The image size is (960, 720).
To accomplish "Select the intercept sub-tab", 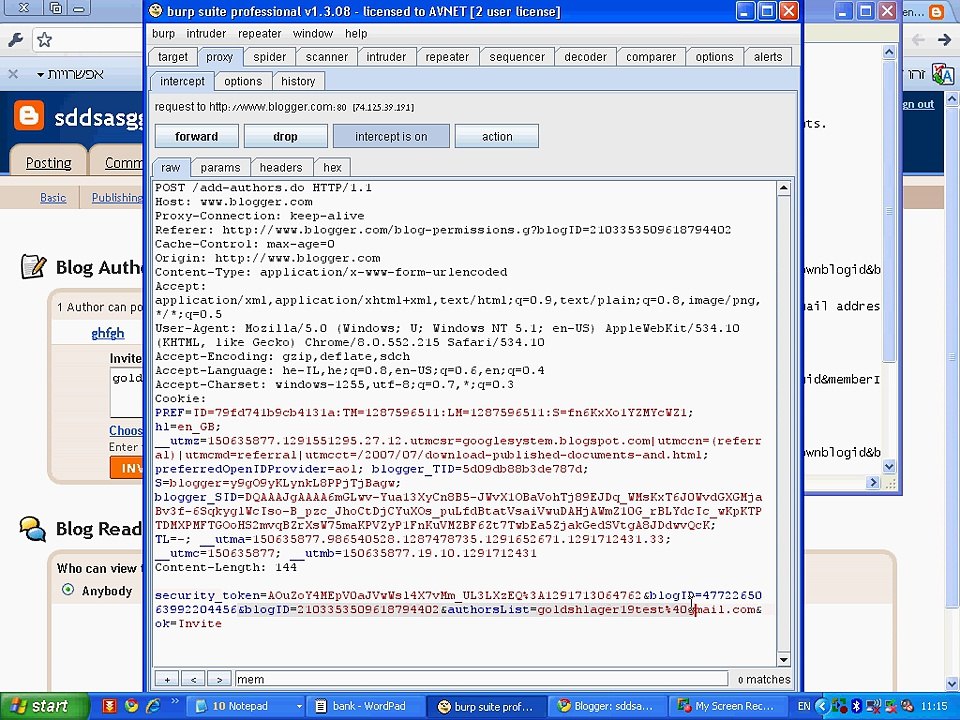I will (x=182, y=81).
